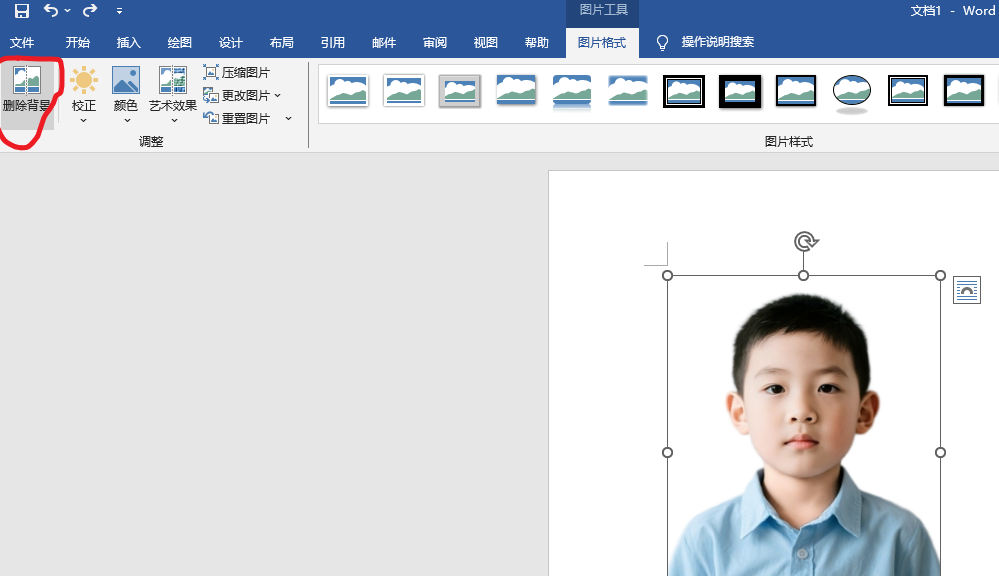Viewport: 999px width, 576px height.
Task: Click the Redo icon
Action: [x=90, y=10]
